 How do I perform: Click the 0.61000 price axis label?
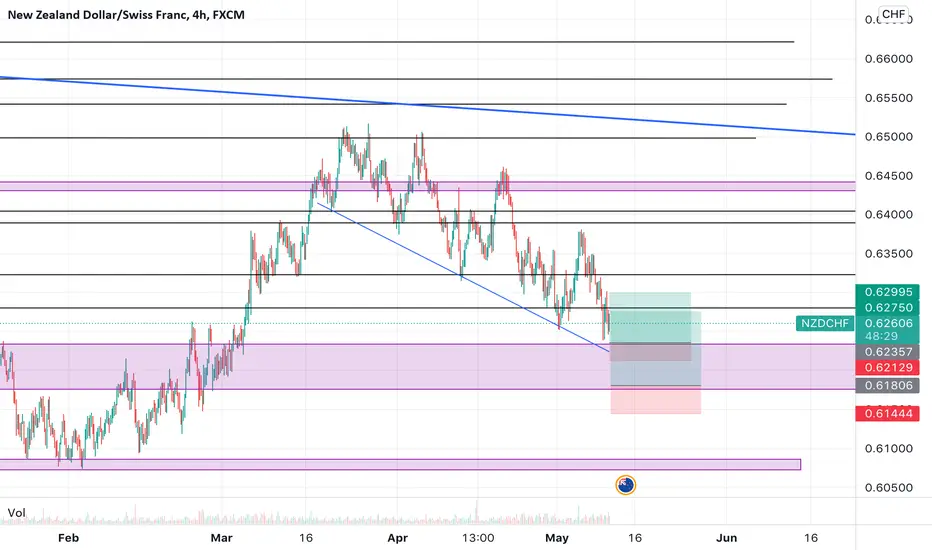pos(888,449)
